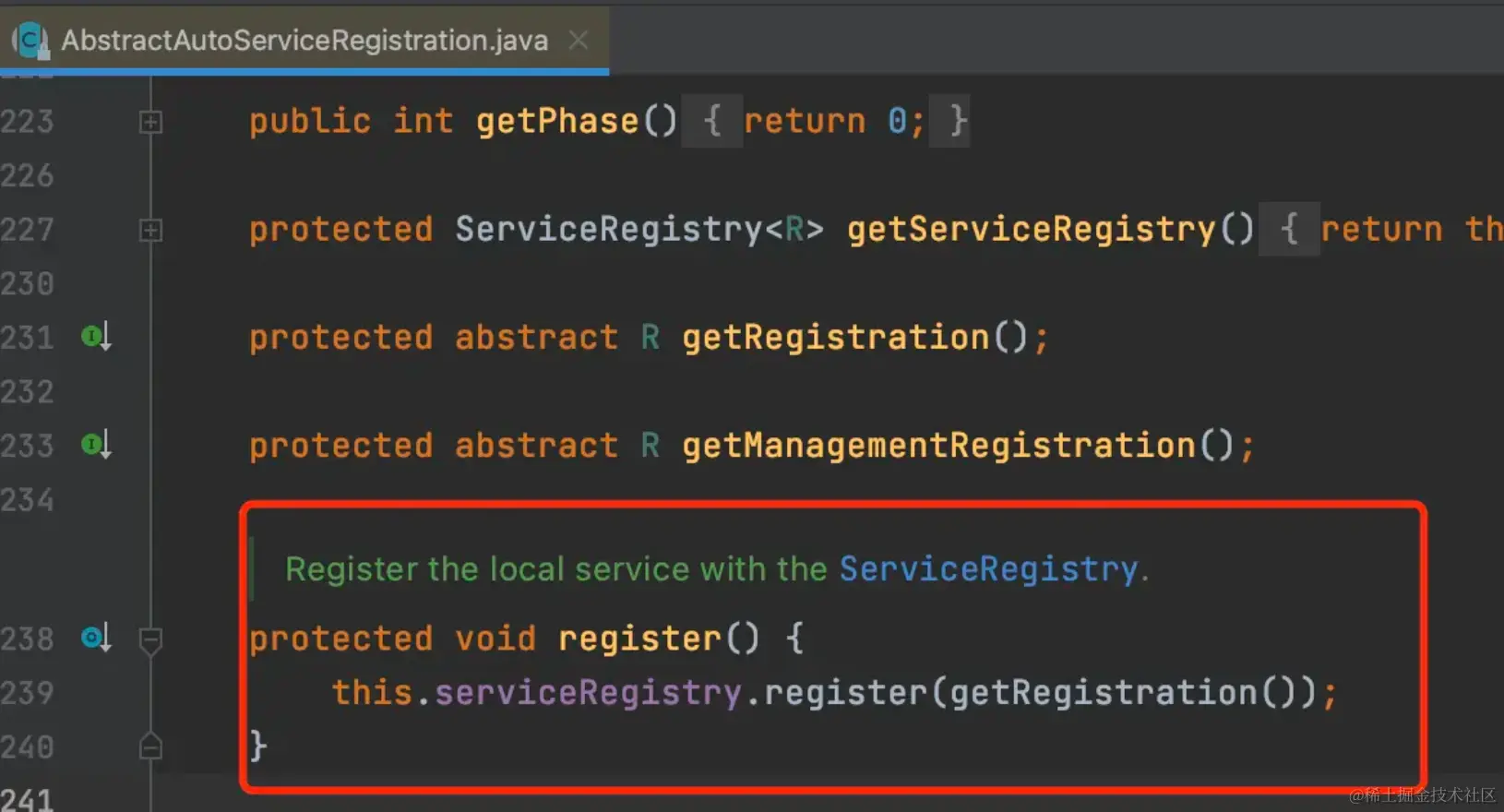Click the overridden-method gutter icon at line 238
This screenshot has height=812, width=1504.
coord(97,638)
